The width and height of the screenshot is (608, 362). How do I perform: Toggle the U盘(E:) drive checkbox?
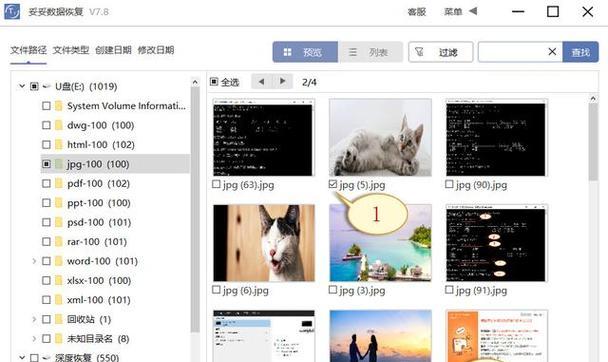(x=34, y=86)
